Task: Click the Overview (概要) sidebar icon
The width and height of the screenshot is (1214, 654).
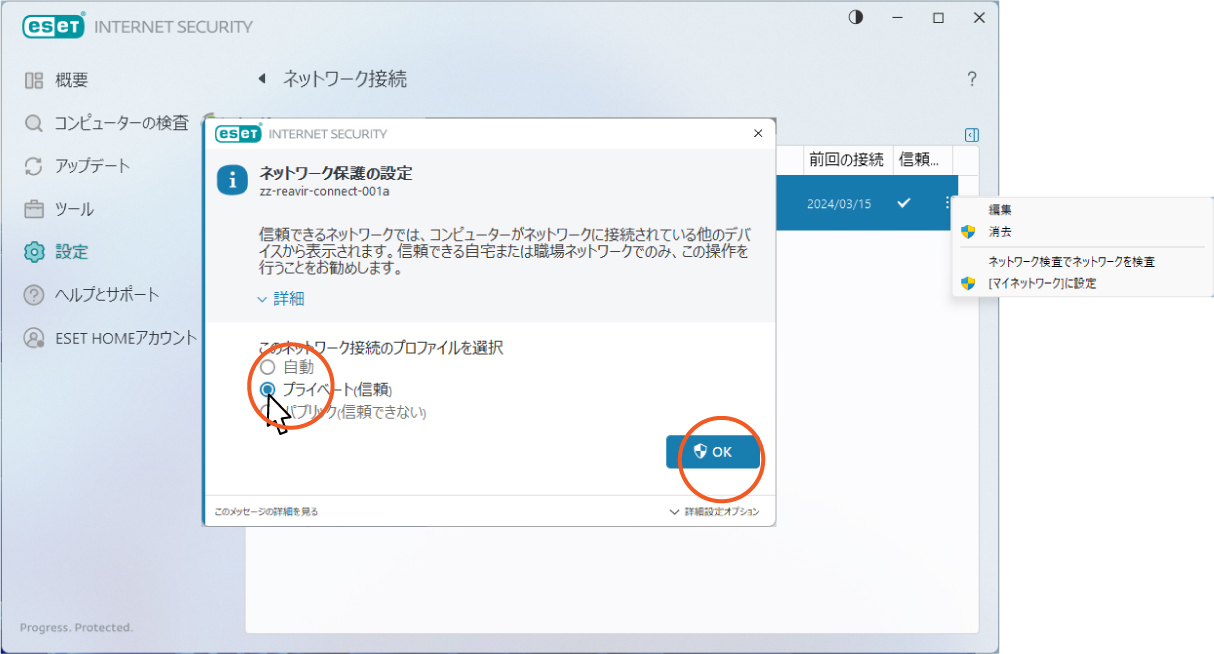Action: tap(34, 80)
